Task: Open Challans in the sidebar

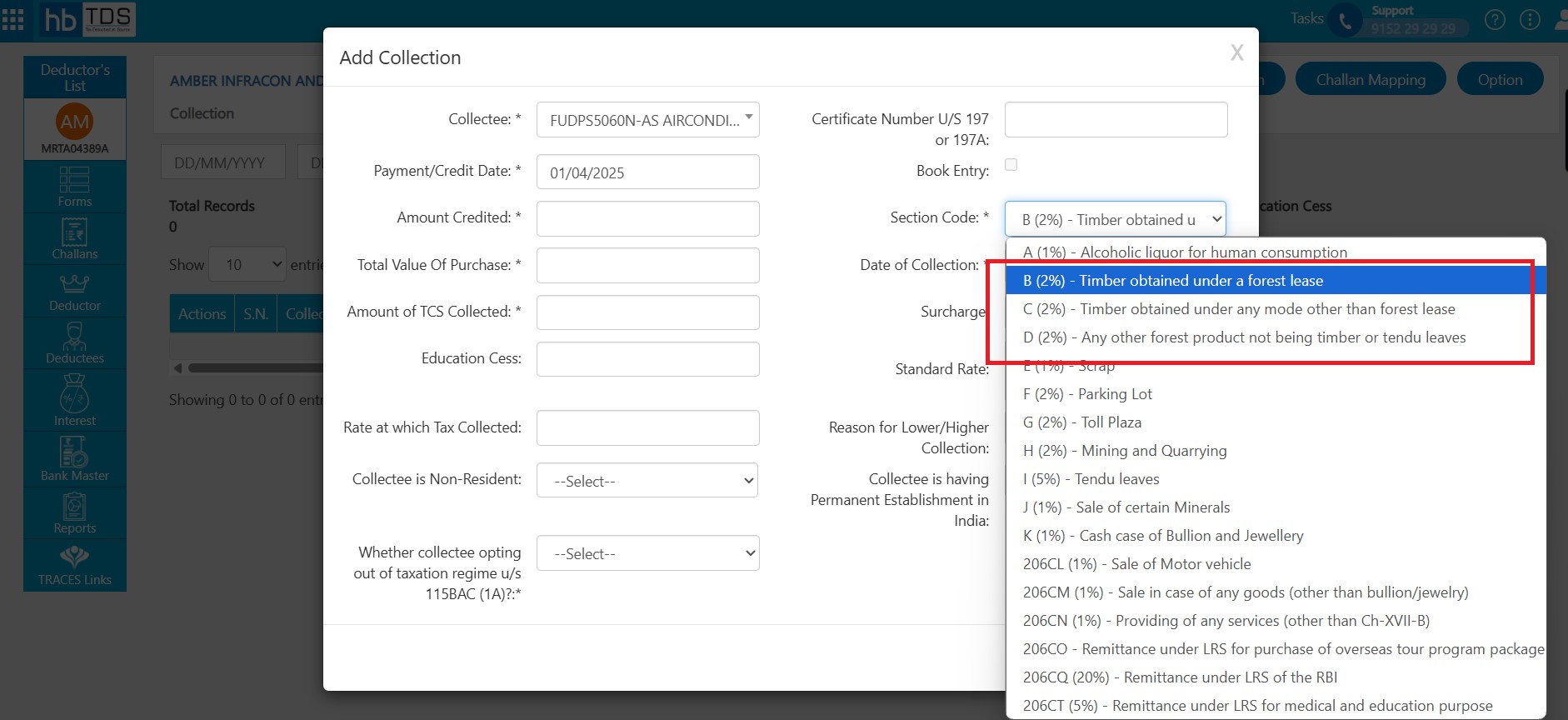Action: [75, 238]
